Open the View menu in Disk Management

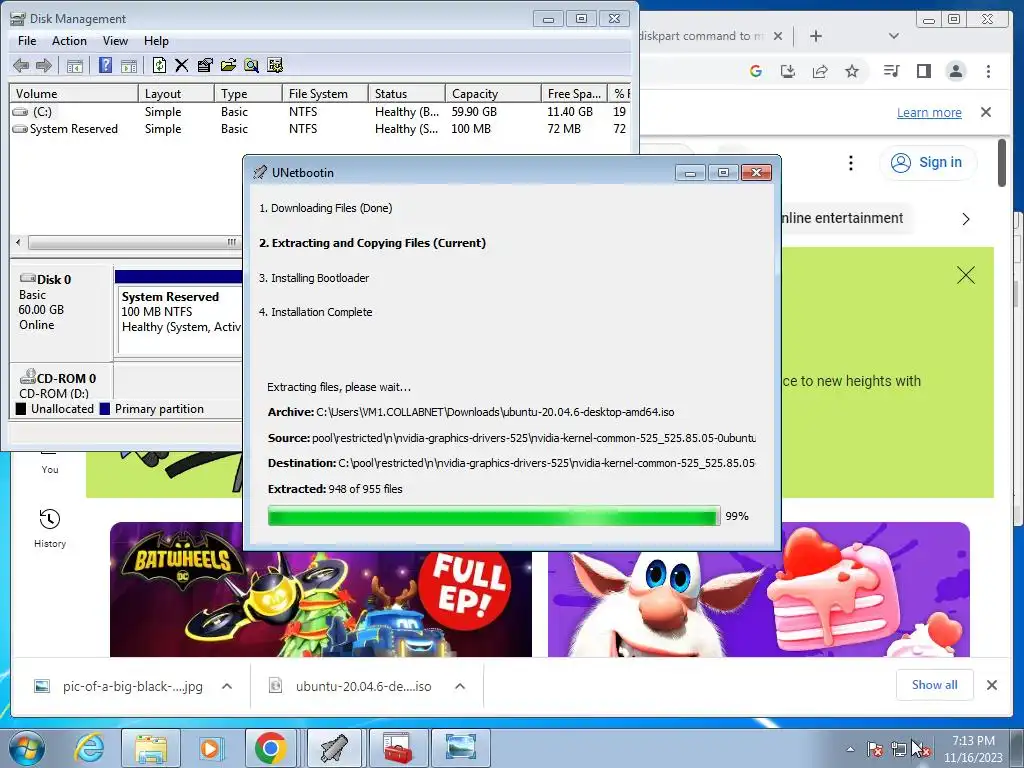pyautogui.click(x=115, y=40)
